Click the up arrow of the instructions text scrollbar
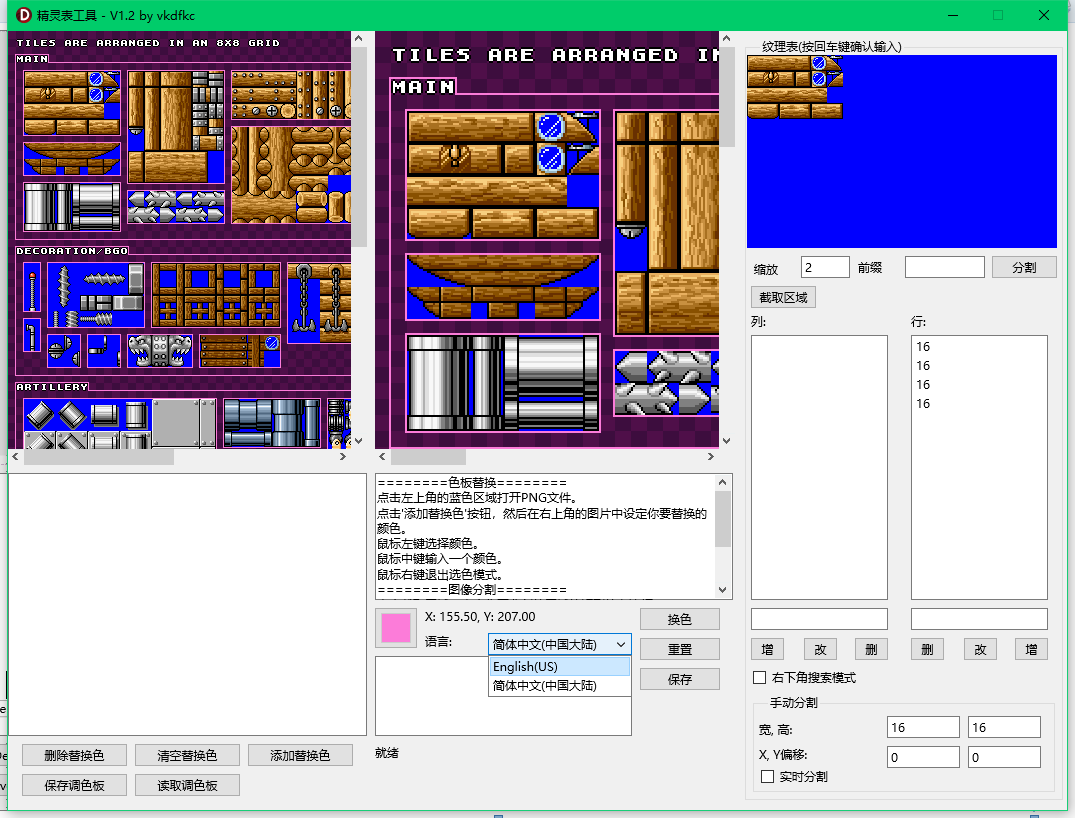The height and width of the screenshot is (818, 1075). (x=723, y=482)
